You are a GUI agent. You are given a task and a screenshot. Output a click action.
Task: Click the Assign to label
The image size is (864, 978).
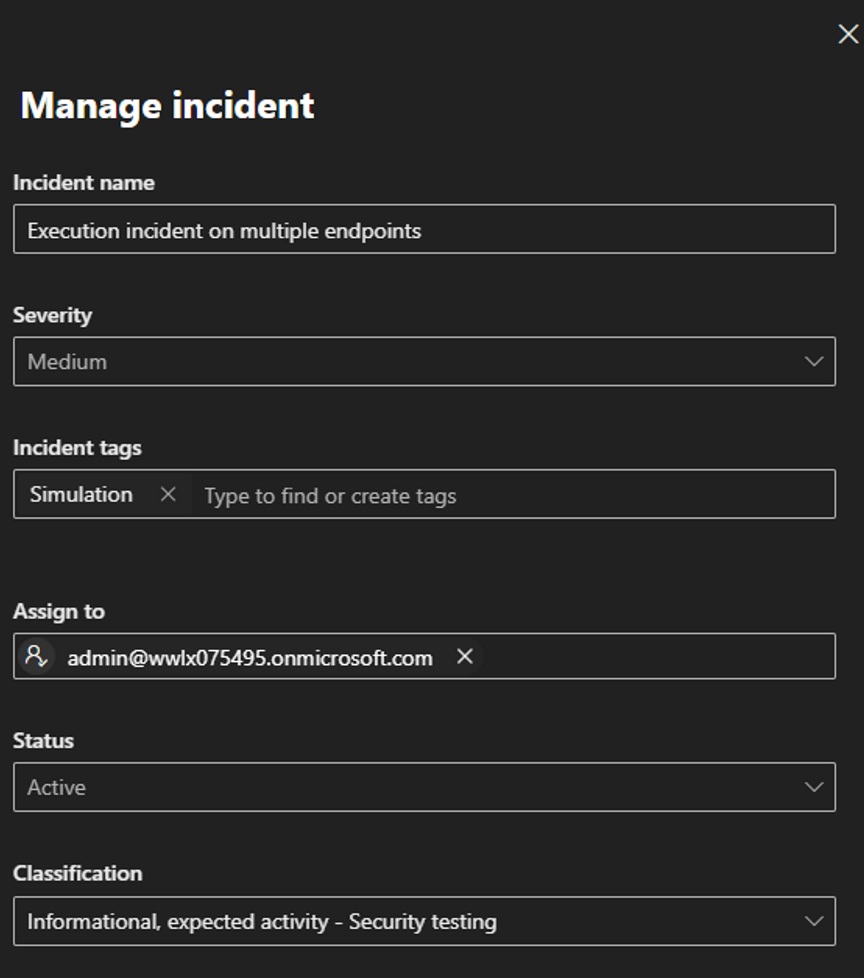pos(59,611)
